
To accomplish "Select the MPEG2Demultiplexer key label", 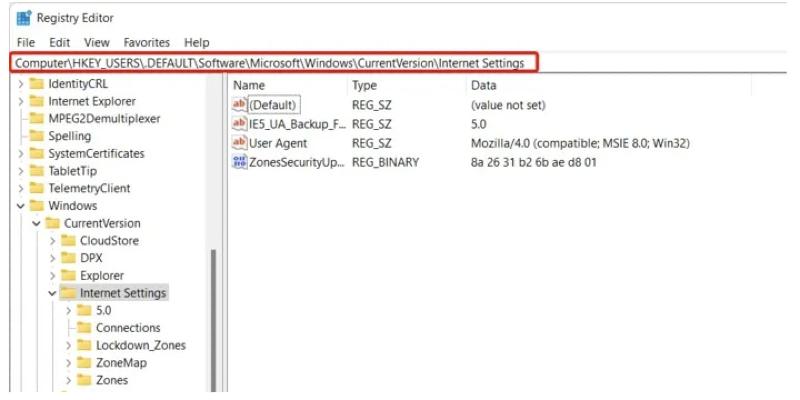I will click(104, 119).
